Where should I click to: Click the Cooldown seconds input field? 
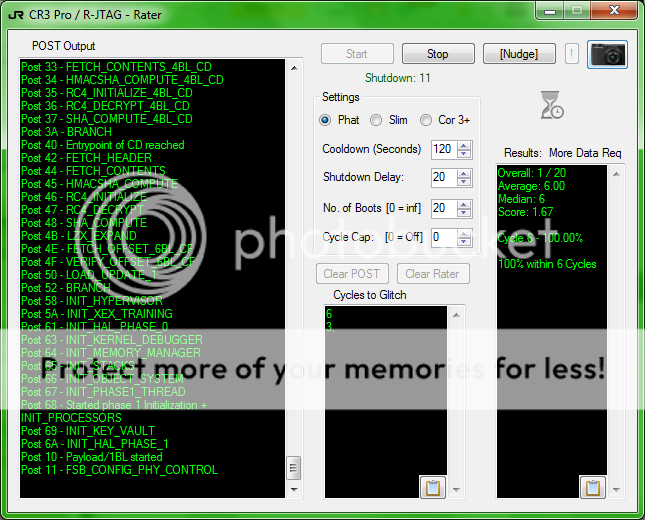(x=442, y=149)
